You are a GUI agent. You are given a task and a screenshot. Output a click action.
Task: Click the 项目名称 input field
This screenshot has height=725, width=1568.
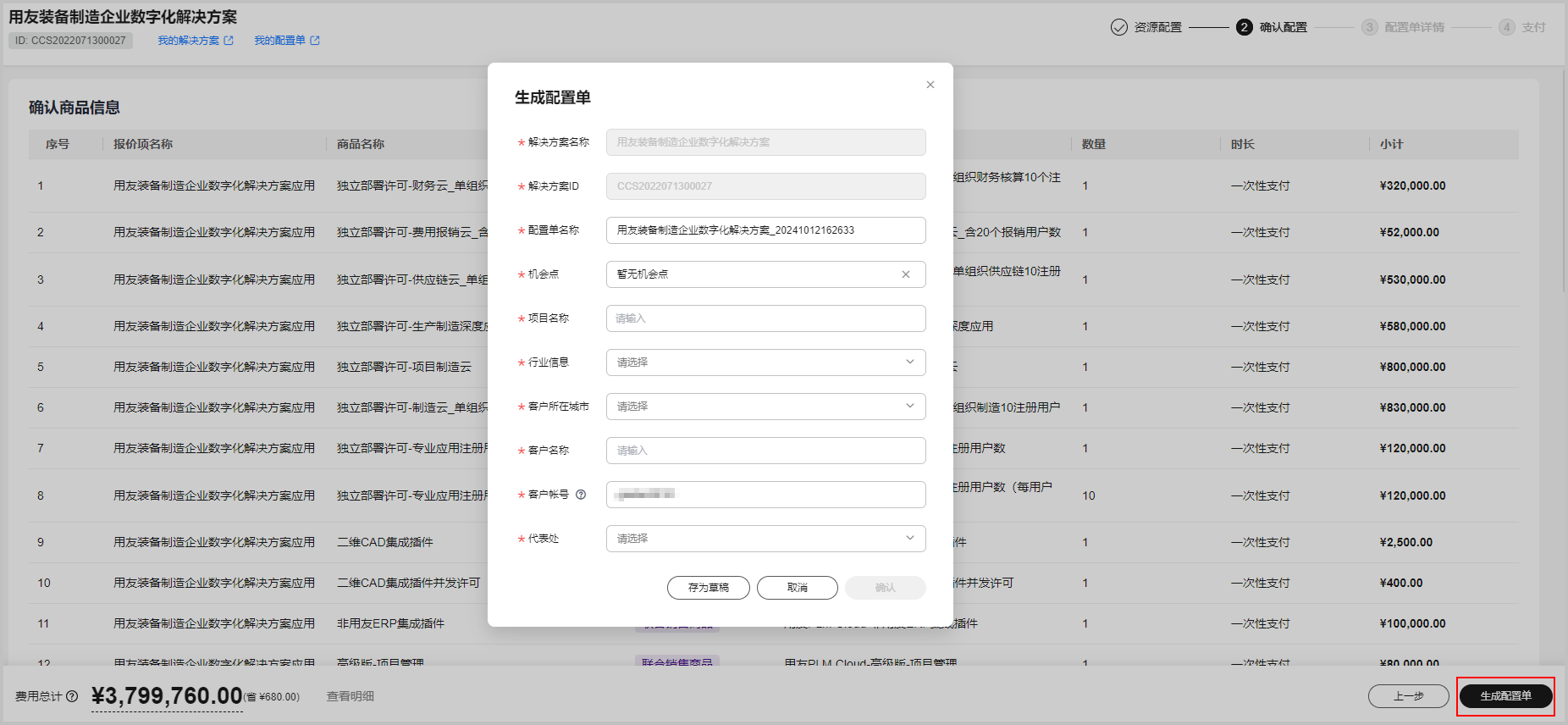click(x=765, y=318)
